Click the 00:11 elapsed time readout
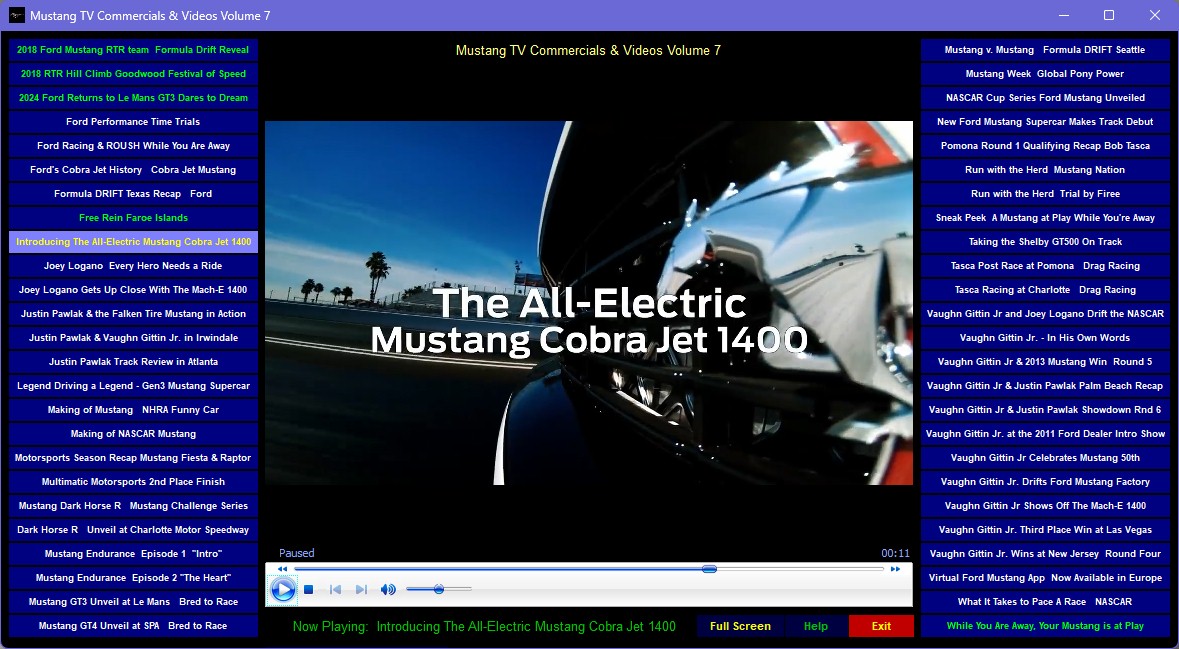1179x649 pixels. pos(896,553)
